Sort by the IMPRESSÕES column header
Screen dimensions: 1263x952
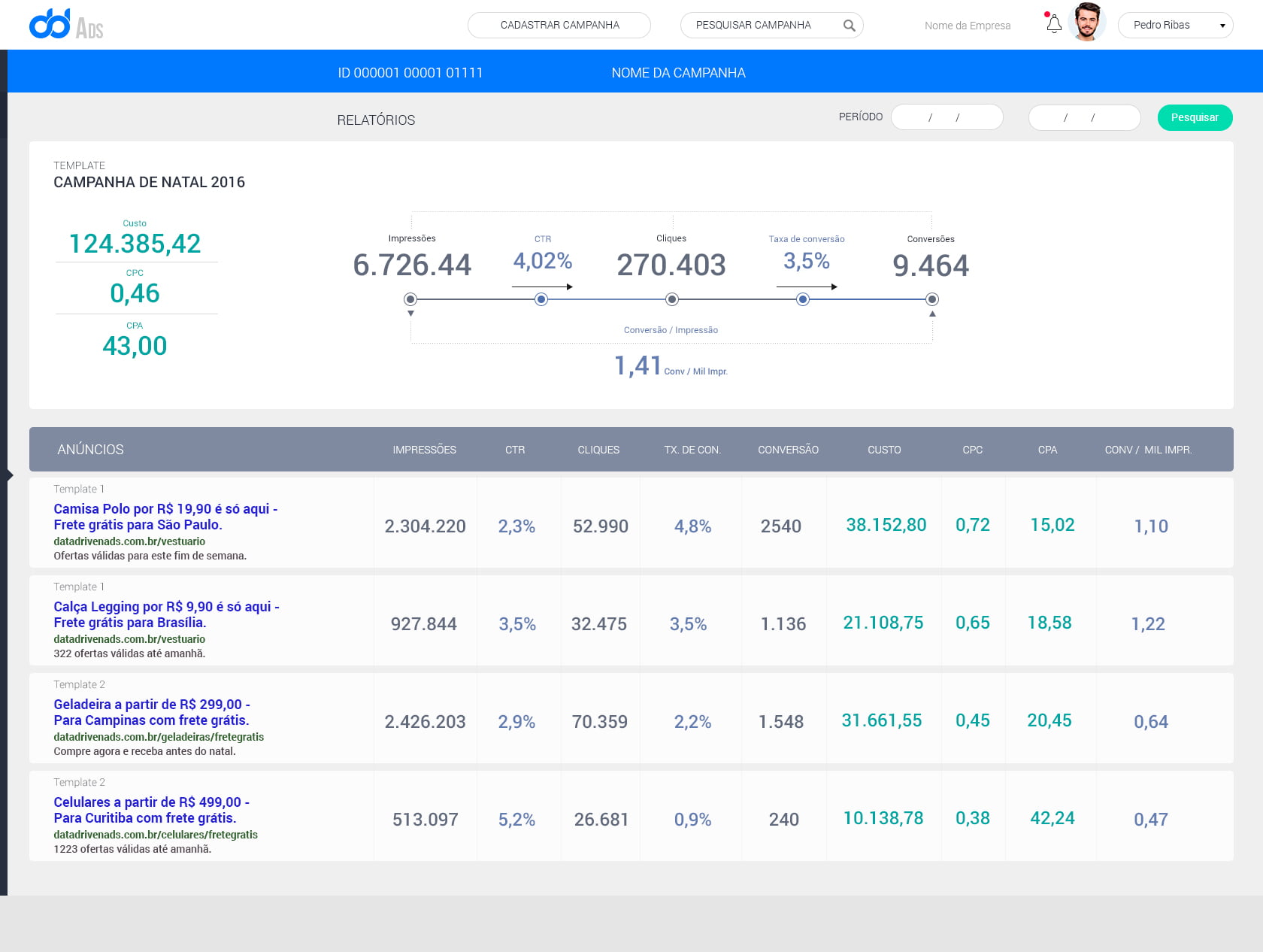[424, 450]
